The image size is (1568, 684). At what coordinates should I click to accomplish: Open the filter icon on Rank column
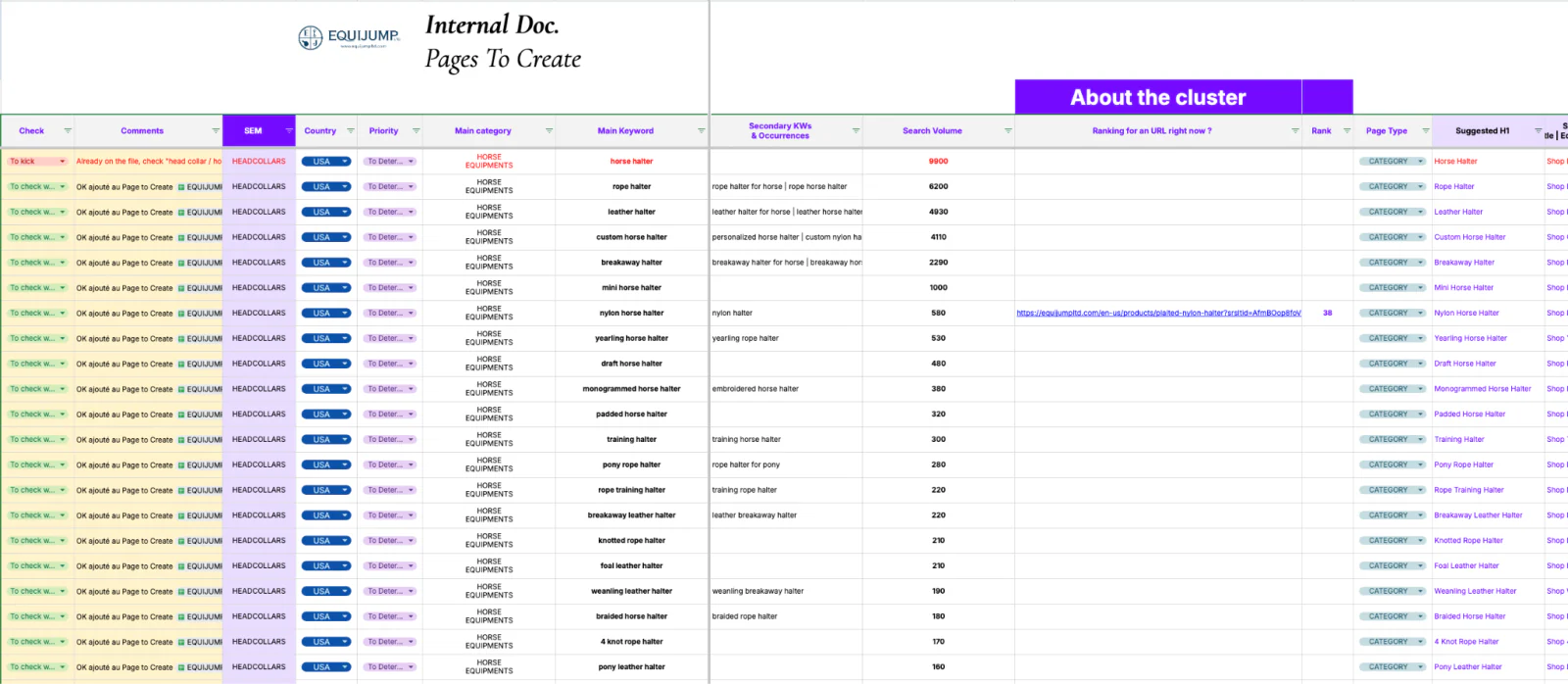click(1347, 130)
